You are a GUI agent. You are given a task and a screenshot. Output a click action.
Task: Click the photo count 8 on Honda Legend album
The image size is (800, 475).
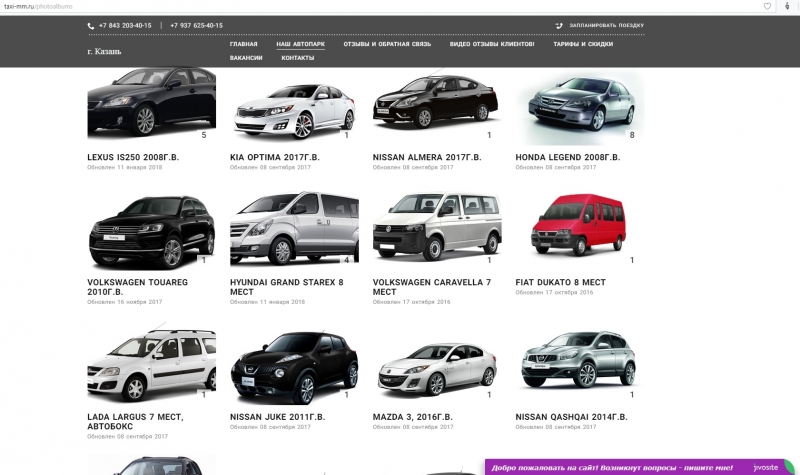coord(632,135)
